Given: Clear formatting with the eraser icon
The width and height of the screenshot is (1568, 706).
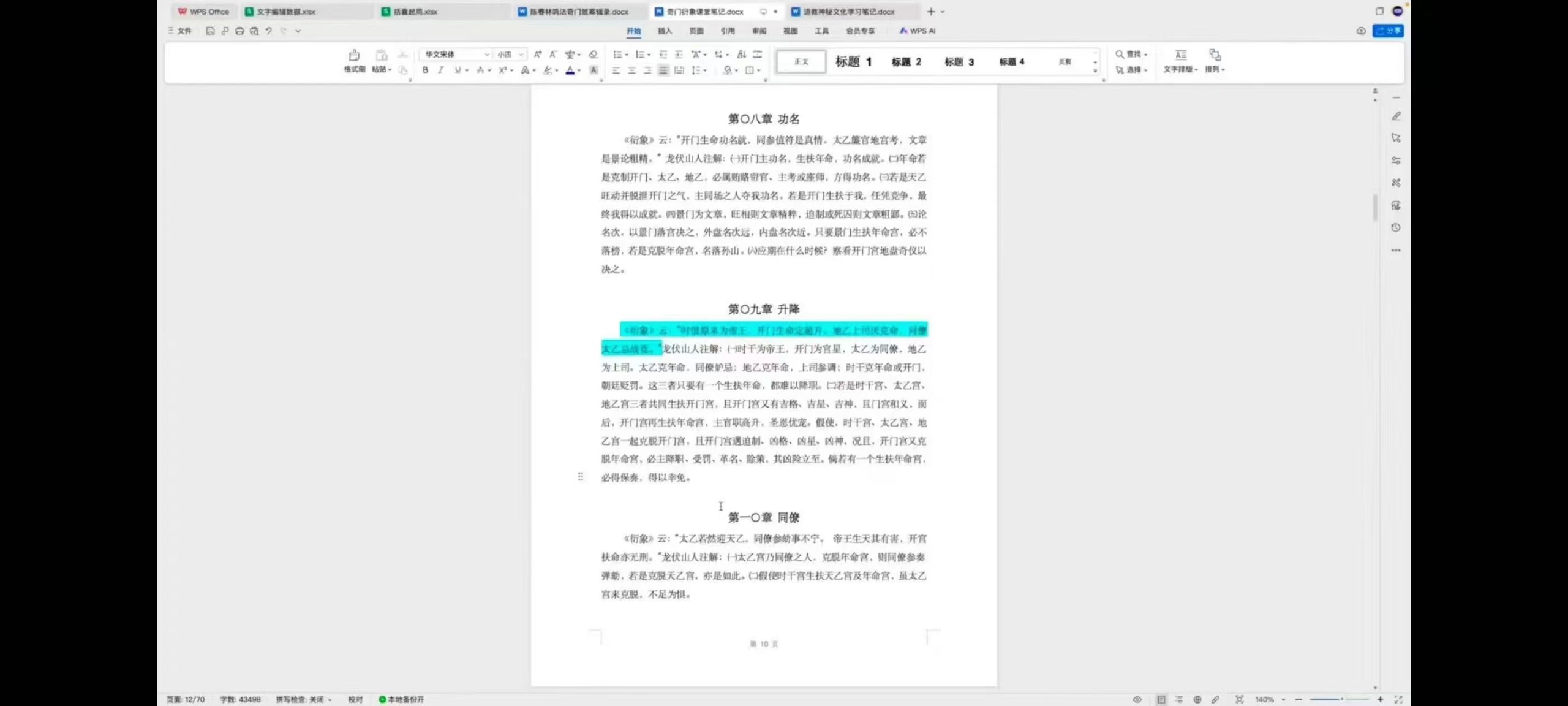Looking at the screenshot, I should [593, 55].
